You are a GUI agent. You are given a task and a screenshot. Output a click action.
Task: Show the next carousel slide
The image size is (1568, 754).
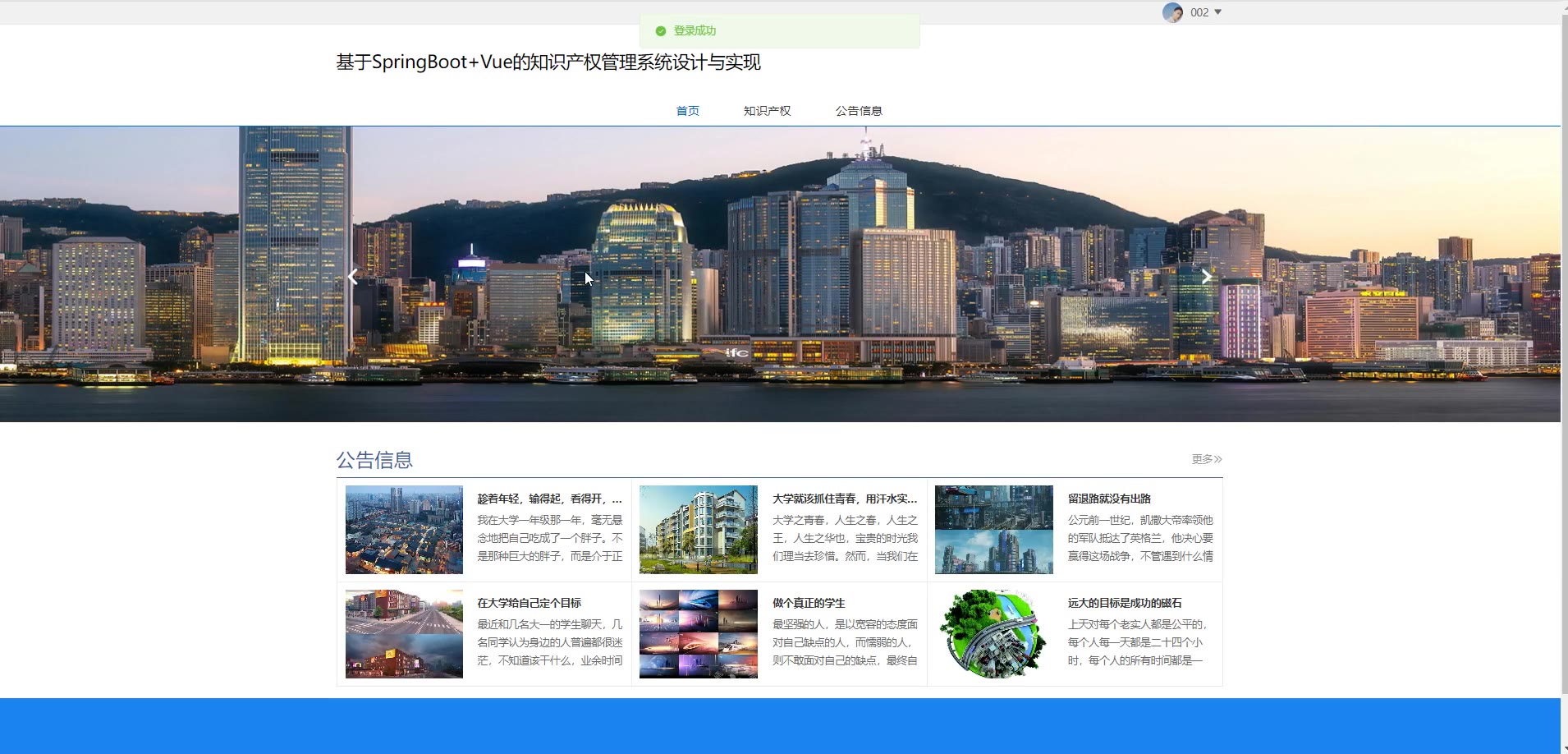click(x=1206, y=277)
